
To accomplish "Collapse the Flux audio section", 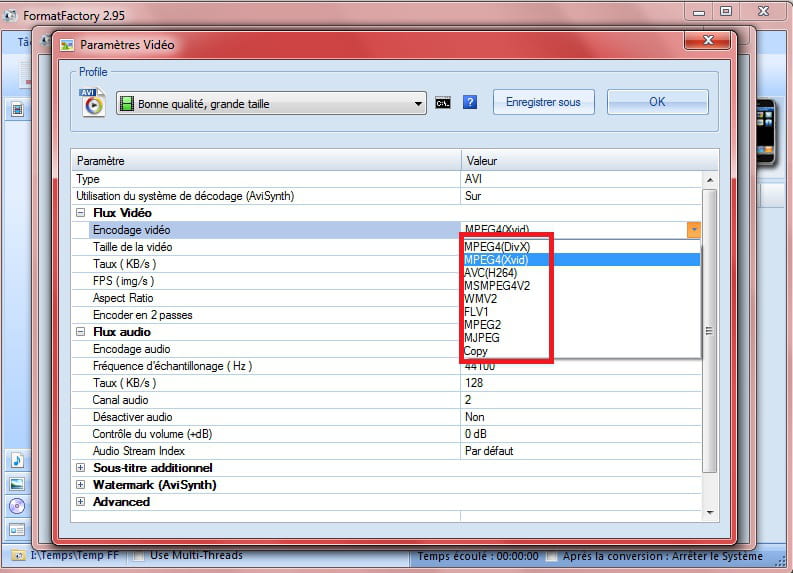I will click(80, 332).
